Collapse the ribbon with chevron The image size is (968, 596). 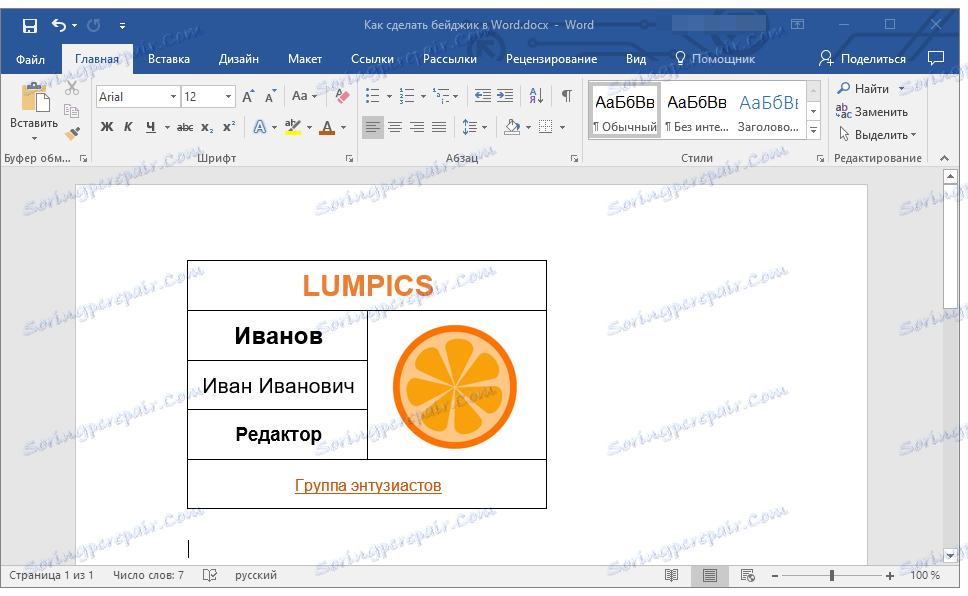(945, 159)
